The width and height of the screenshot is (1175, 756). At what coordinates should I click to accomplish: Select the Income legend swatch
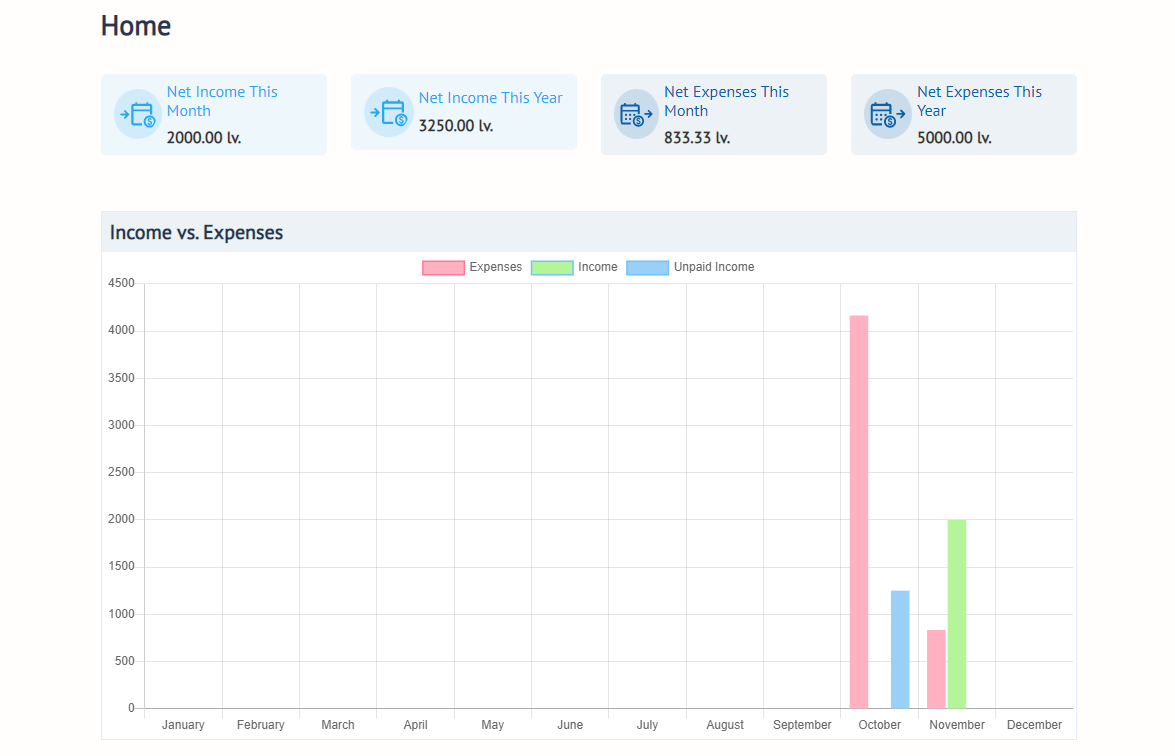(552, 267)
